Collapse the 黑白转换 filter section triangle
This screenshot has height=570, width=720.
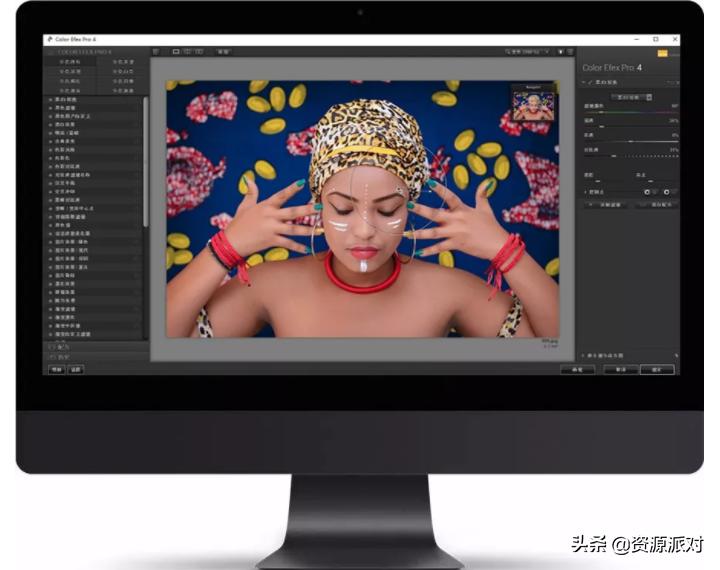click(x=584, y=82)
